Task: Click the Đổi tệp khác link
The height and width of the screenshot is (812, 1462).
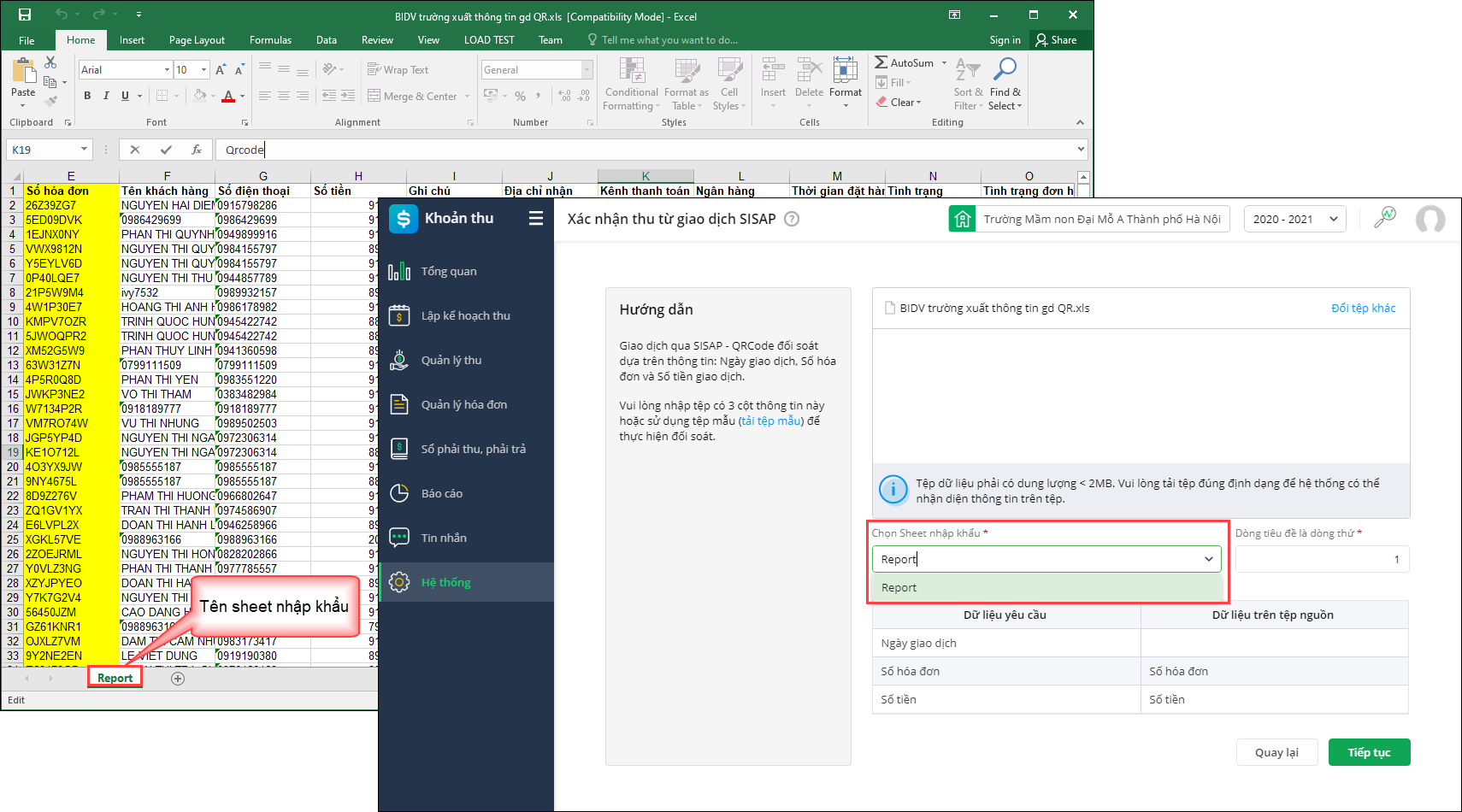Action: (x=1363, y=308)
